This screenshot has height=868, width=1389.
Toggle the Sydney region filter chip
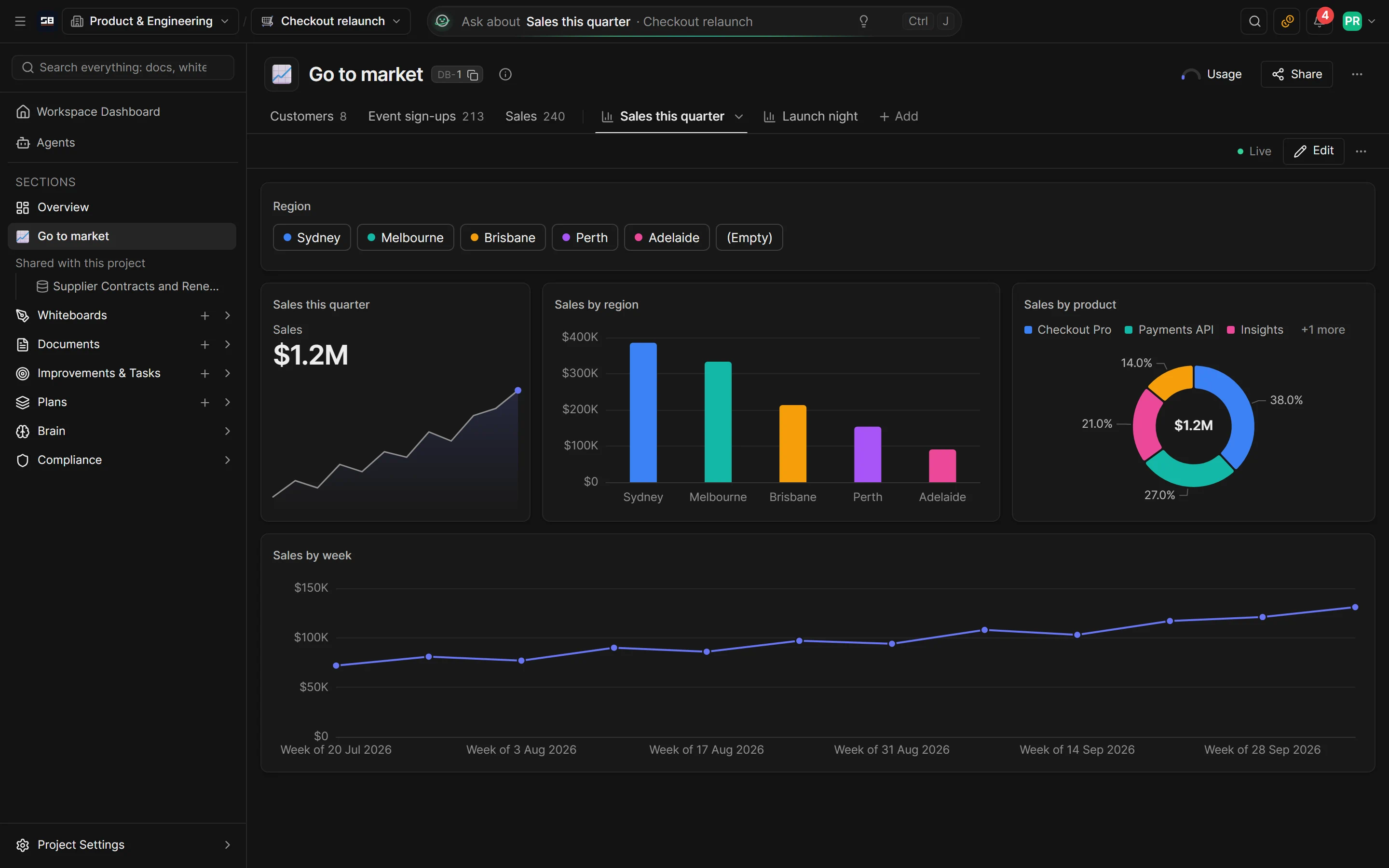click(x=312, y=238)
